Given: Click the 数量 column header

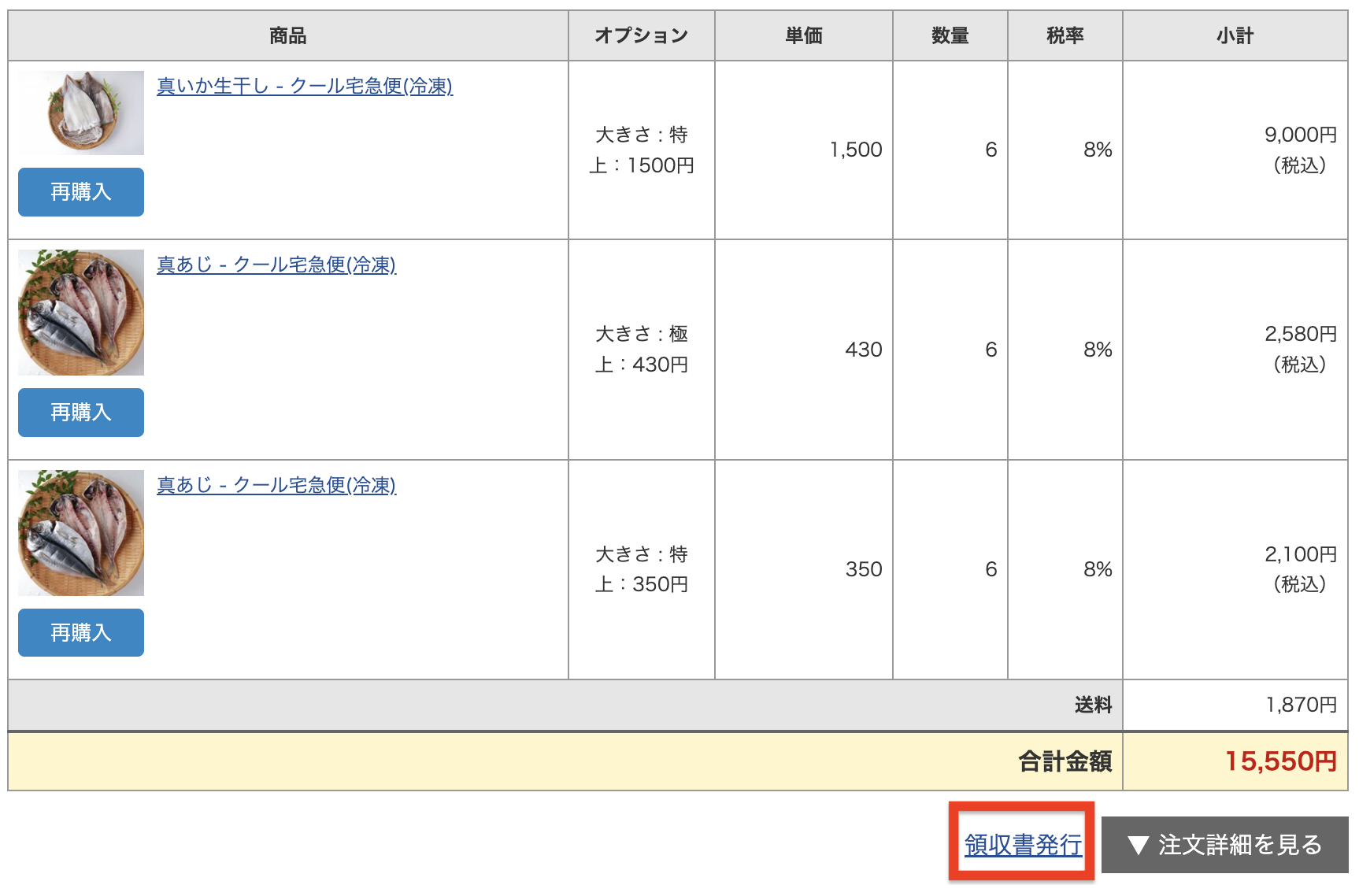Looking at the screenshot, I should (x=950, y=35).
